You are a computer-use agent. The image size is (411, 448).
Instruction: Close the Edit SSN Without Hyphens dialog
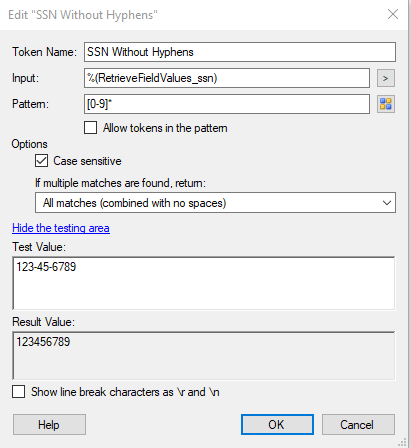pos(393,14)
